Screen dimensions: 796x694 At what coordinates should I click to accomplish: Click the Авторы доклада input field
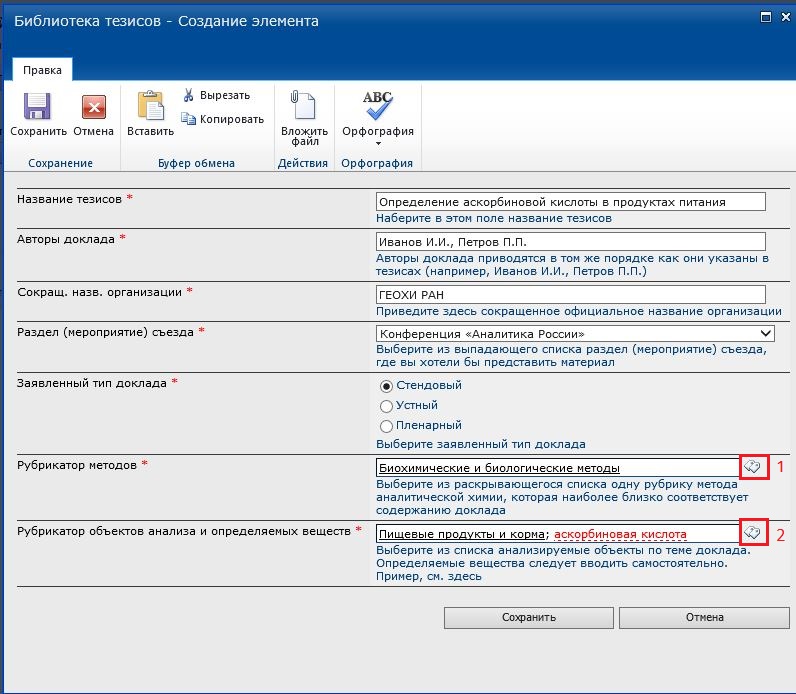pos(571,242)
